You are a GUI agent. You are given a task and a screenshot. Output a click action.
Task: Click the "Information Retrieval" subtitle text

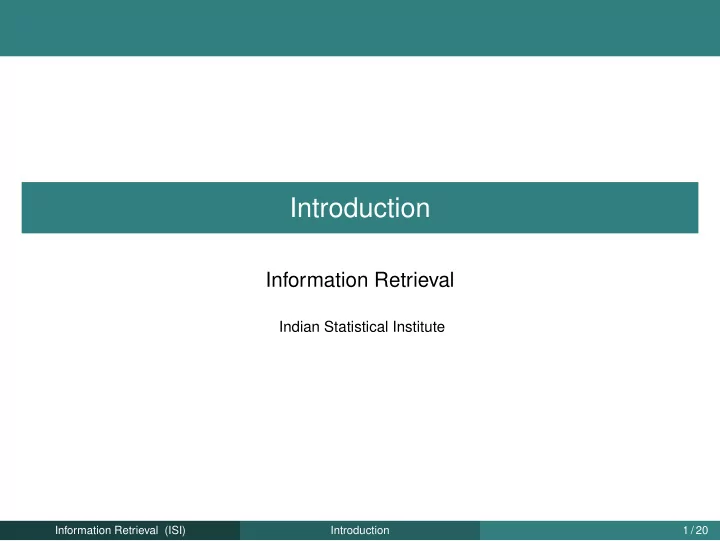pos(360,280)
